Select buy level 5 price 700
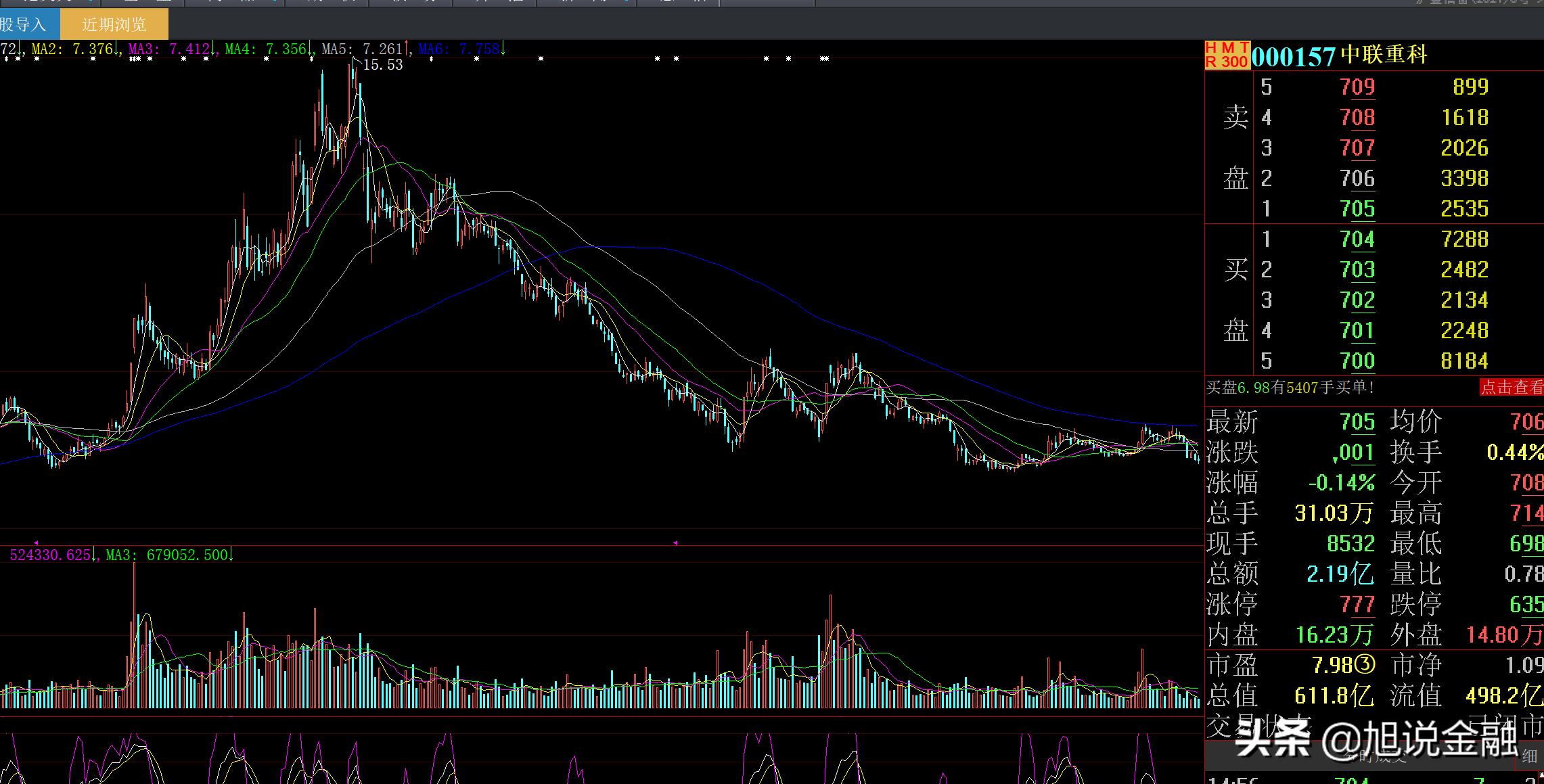Viewport: 1544px width, 784px height. click(1357, 361)
